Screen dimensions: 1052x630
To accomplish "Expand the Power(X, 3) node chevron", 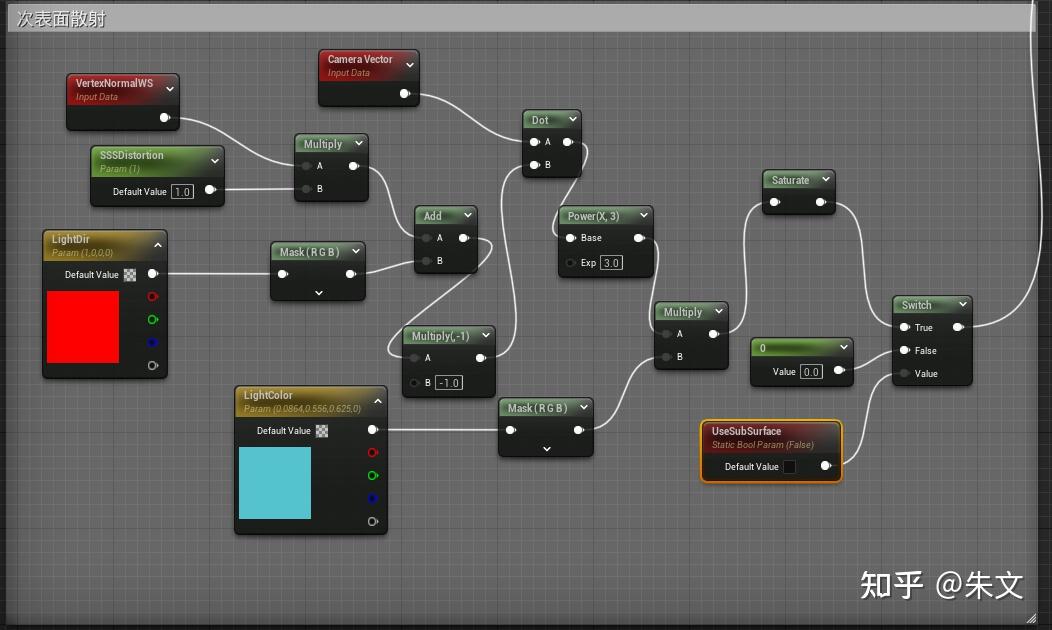I will point(644,215).
